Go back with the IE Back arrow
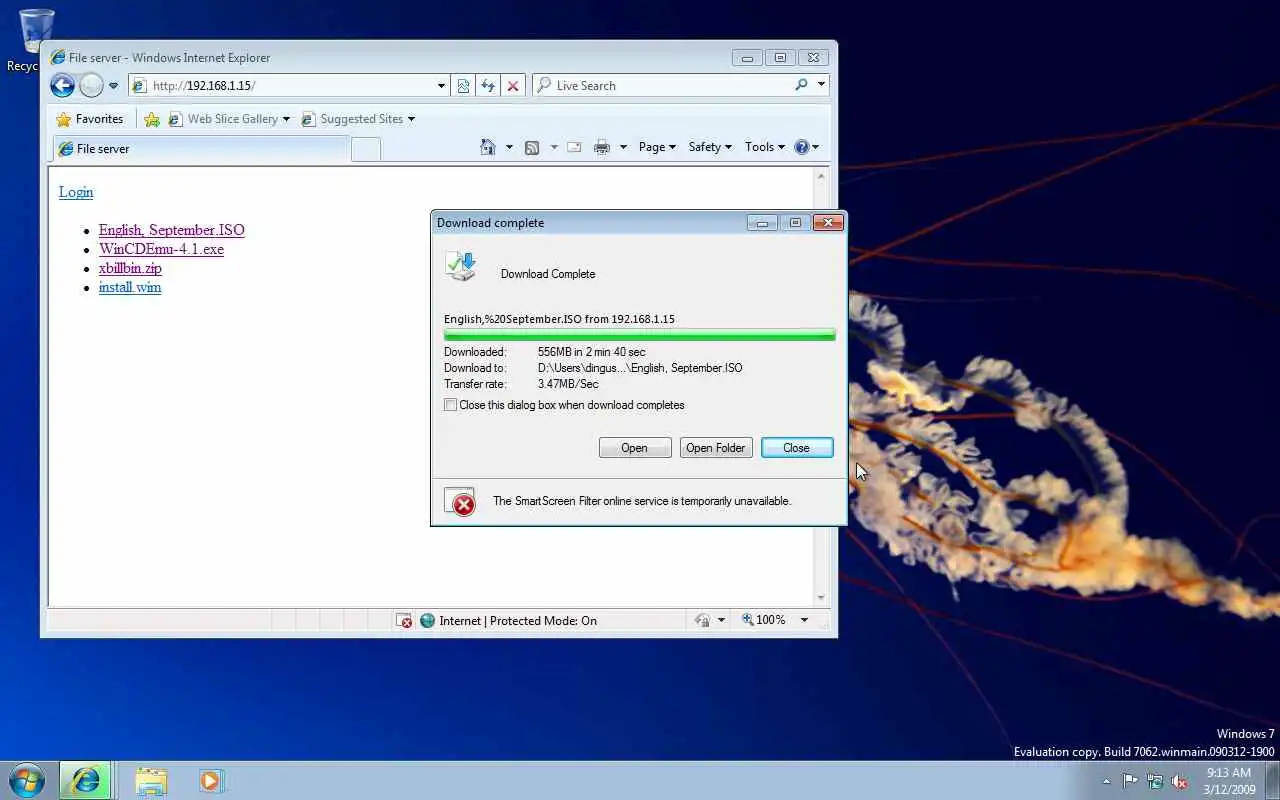1280x800 pixels. click(x=62, y=85)
